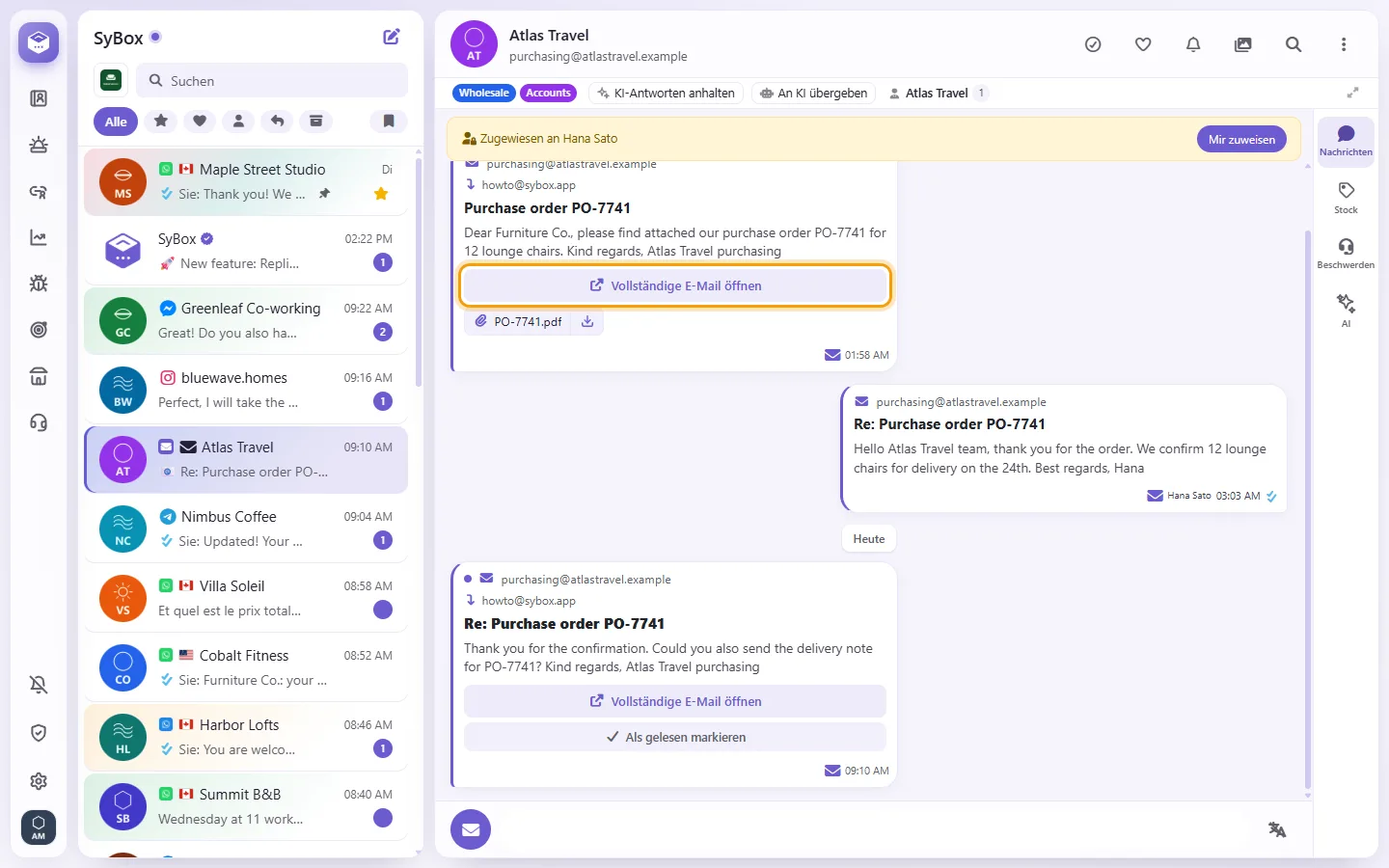
Task: Open the Atlas Travel contact dropdown chip
Action: (938, 94)
